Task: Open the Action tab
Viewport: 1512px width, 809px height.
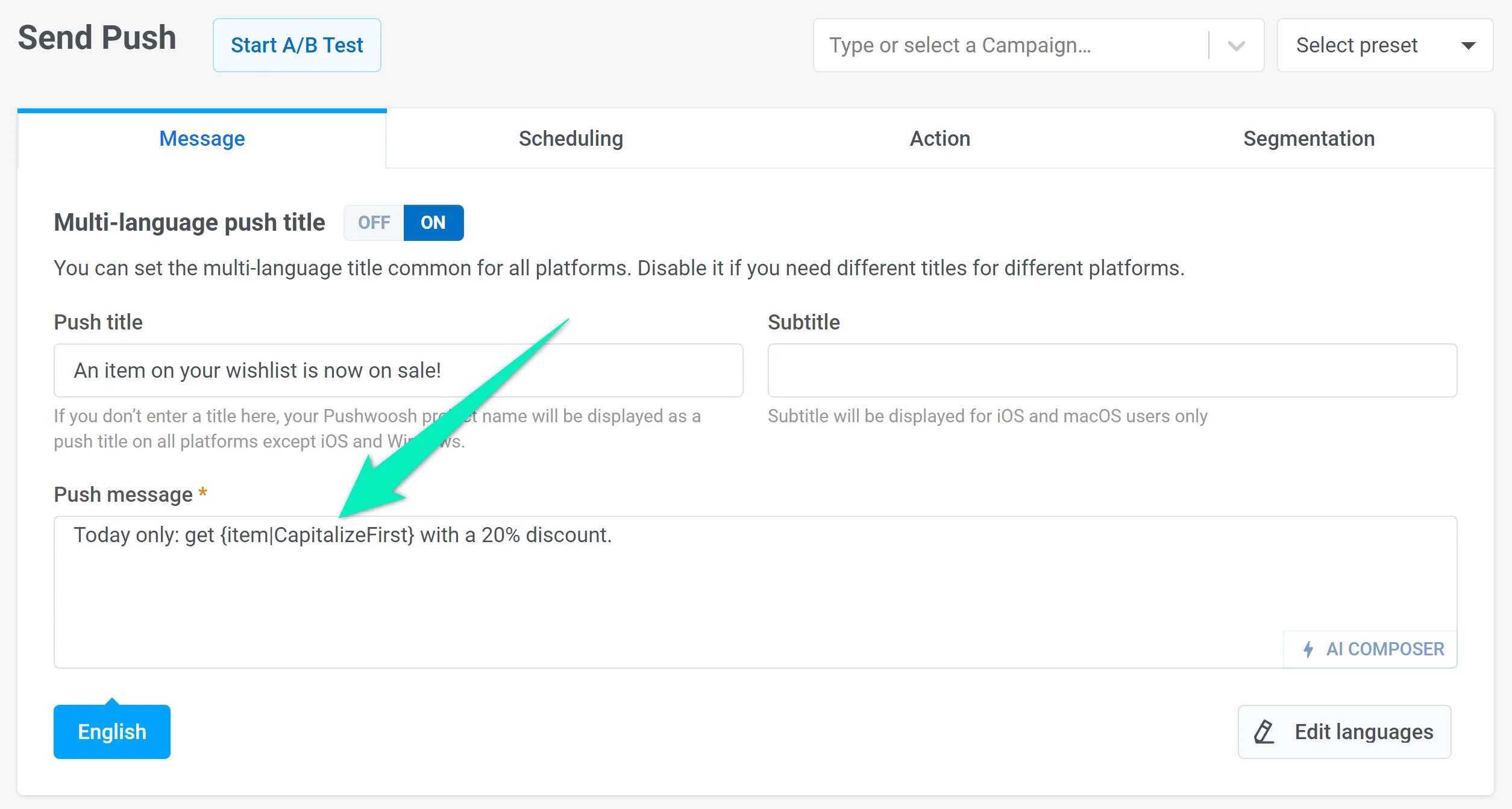Action: pos(939,138)
